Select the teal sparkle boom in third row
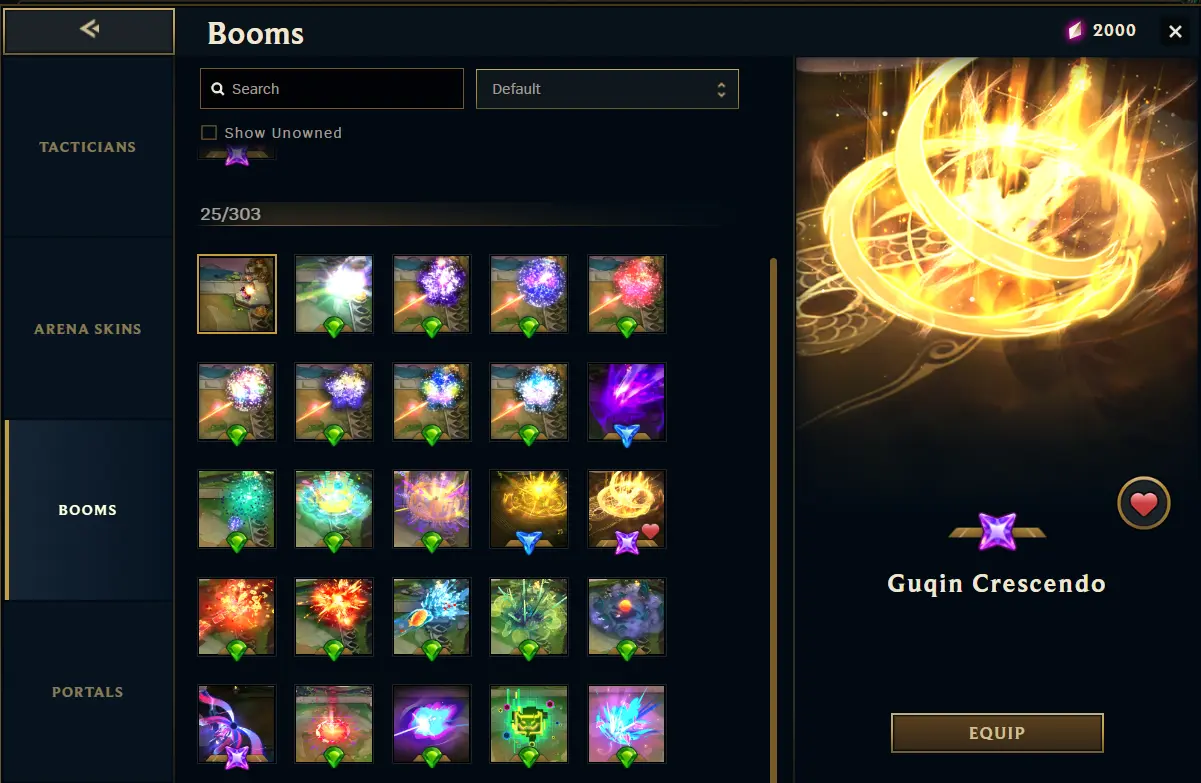This screenshot has width=1201, height=783. coord(237,509)
